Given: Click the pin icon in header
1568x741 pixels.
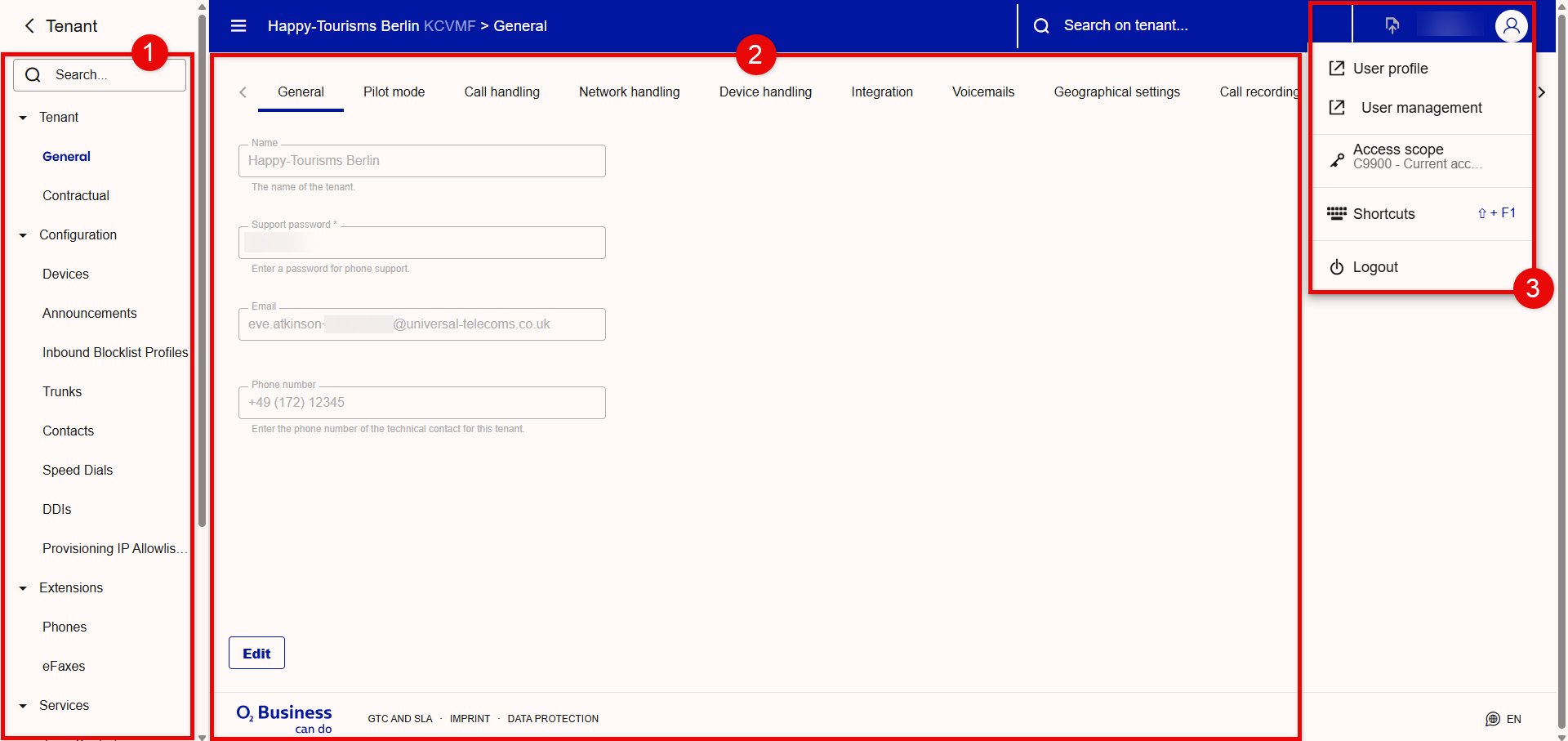Looking at the screenshot, I should click(1392, 26).
